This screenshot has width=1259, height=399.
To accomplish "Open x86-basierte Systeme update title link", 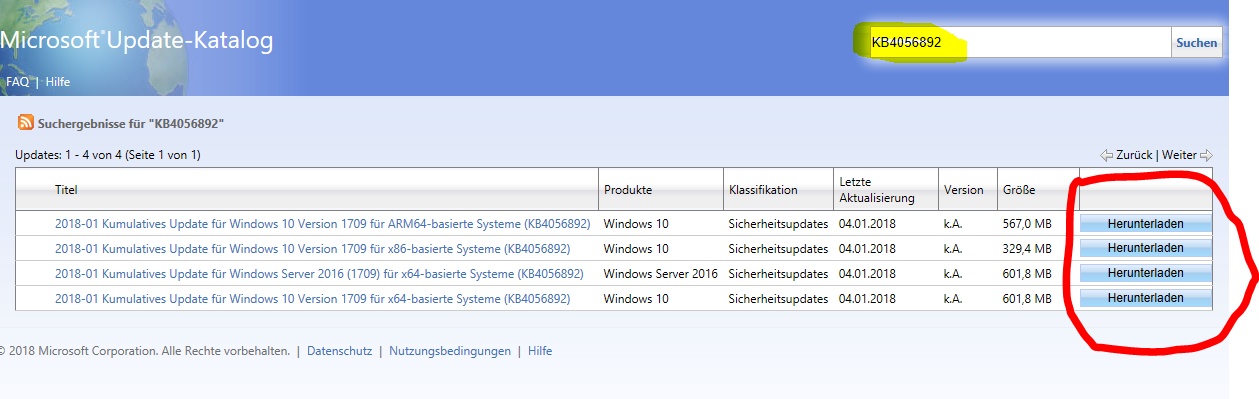I will pos(312,248).
